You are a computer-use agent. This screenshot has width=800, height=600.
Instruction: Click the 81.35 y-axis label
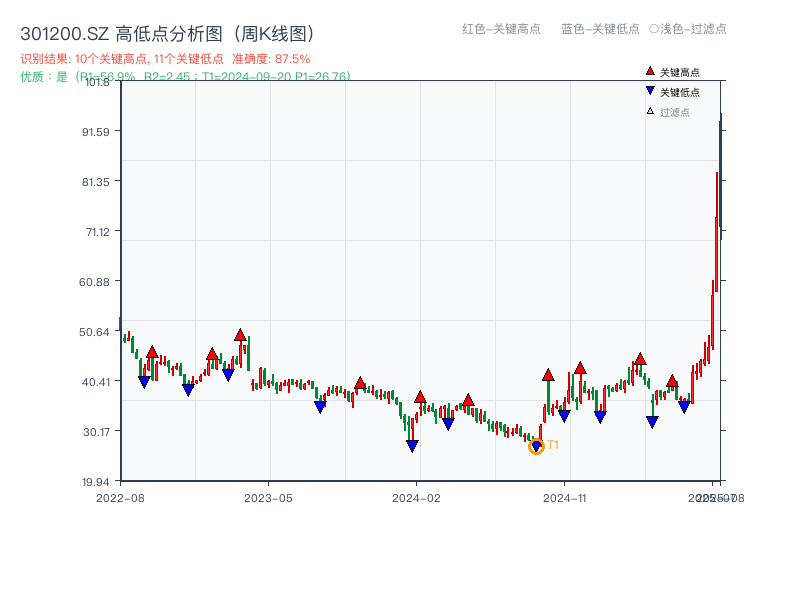pos(96,182)
